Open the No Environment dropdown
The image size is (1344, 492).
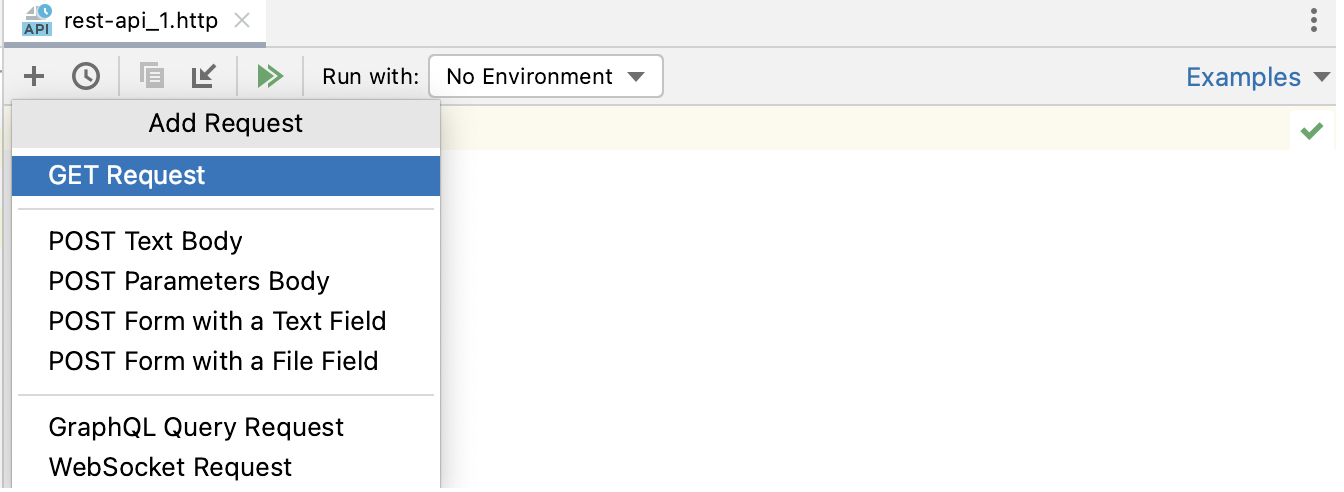coord(545,76)
